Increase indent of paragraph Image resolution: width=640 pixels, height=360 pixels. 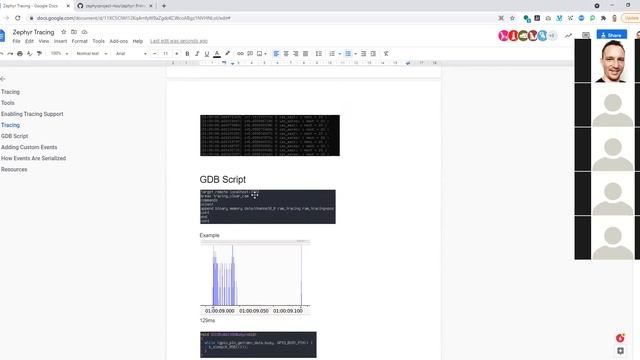pyautogui.click(x=373, y=53)
